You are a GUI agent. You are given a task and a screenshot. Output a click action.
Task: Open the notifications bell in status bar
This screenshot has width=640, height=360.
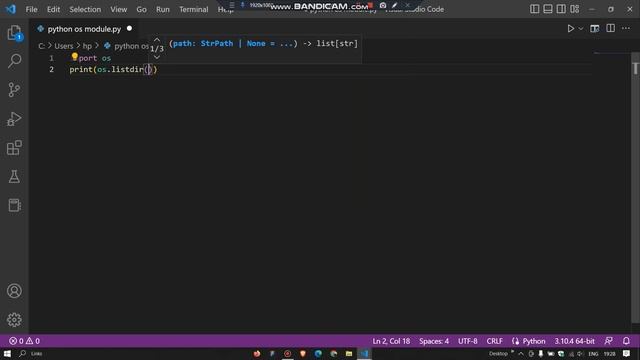click(626, 341)
